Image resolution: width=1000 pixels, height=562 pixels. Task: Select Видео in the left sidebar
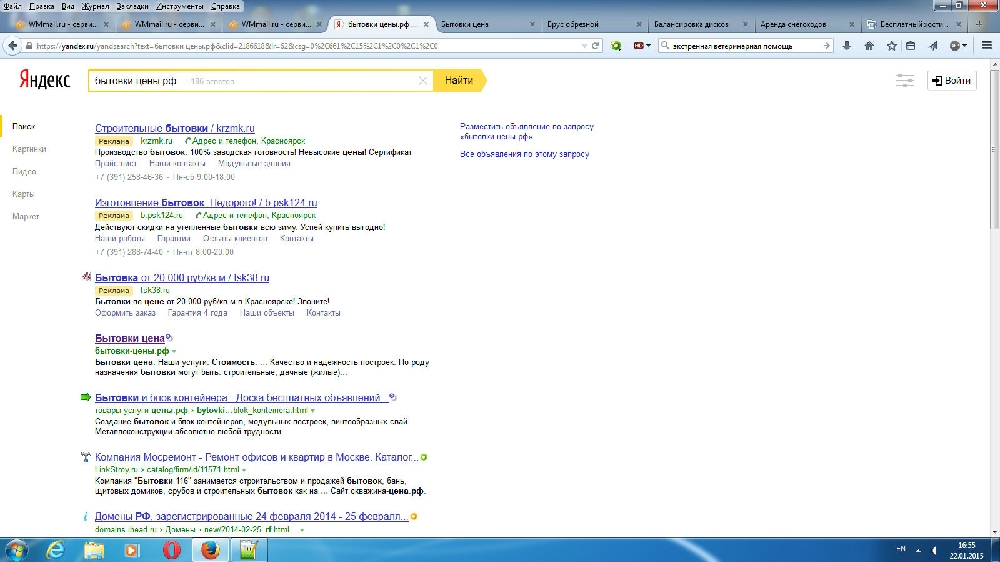(24, 172)
